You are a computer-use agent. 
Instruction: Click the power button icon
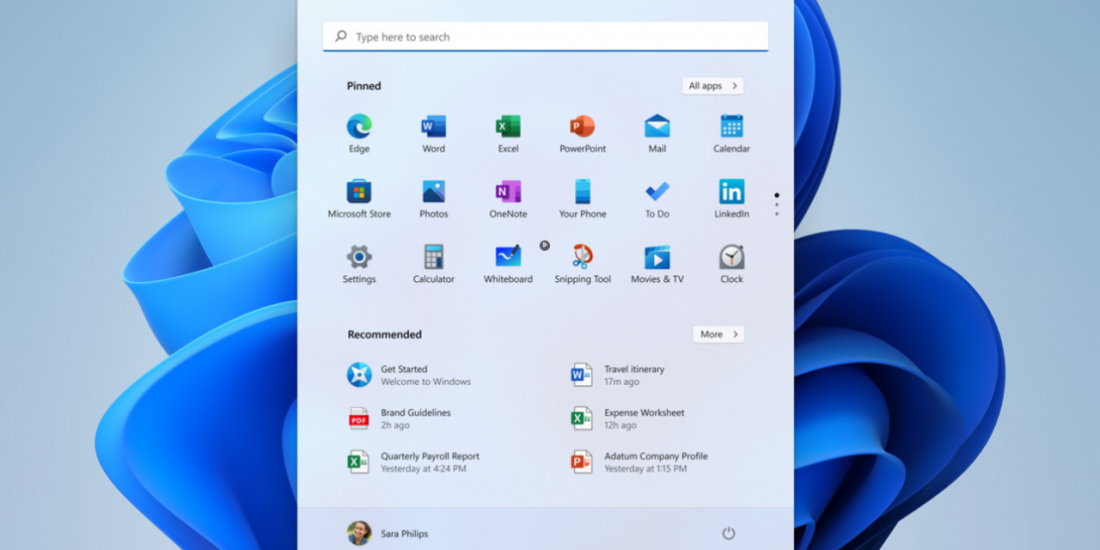pyautogui.click(x=729, y=533)
